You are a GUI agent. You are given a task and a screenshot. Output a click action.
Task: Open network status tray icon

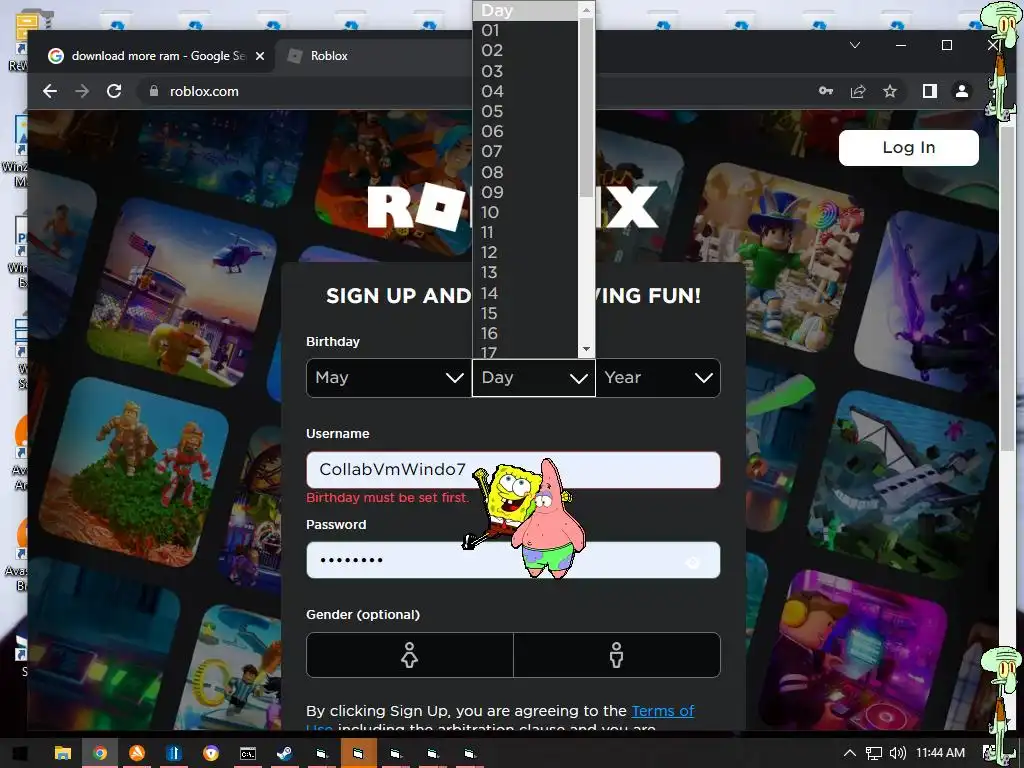click(873, 753)
